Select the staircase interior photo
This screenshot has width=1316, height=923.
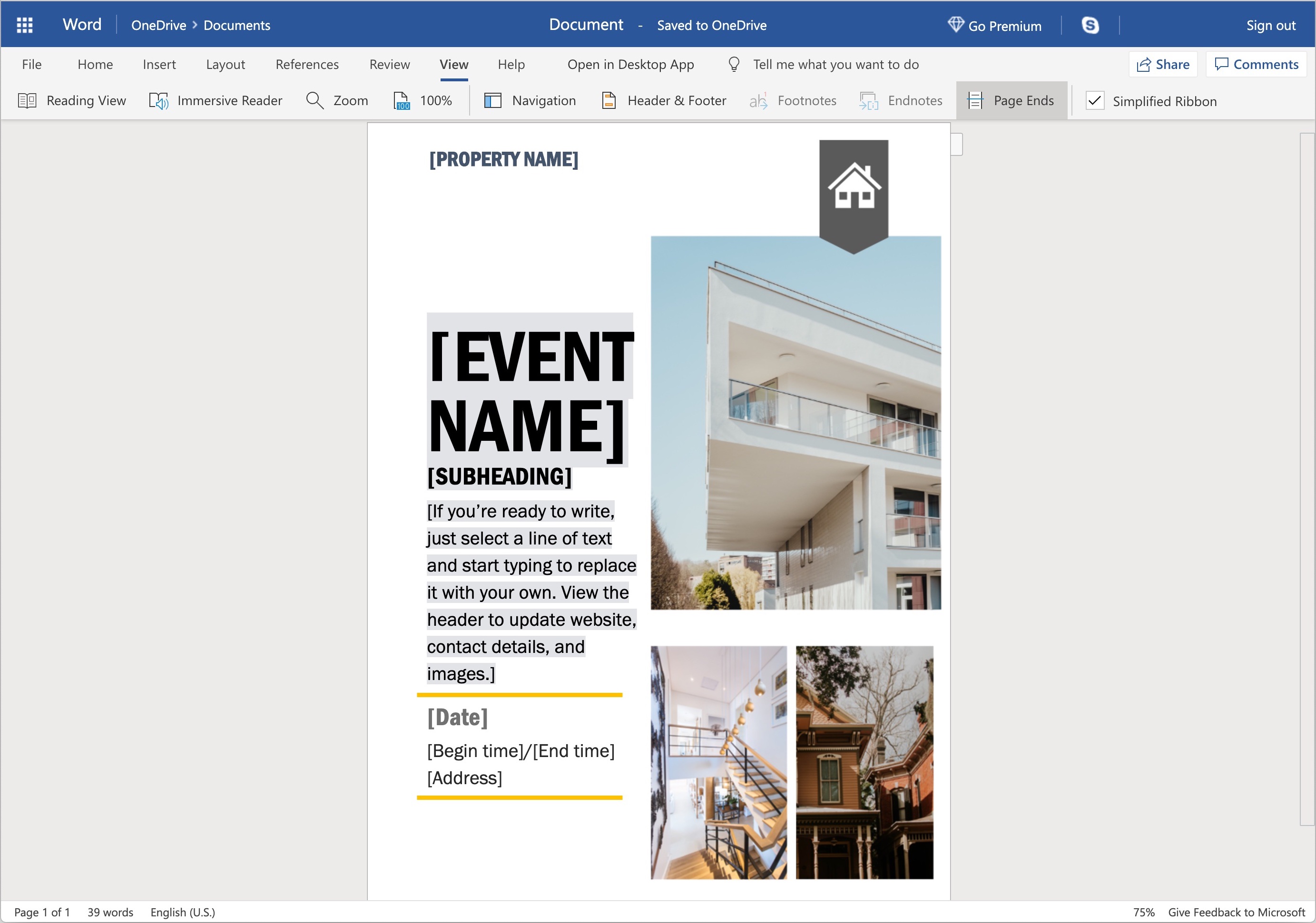pos(719,763)
